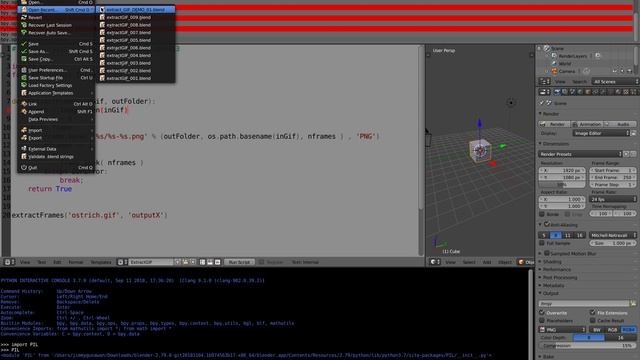Toggle the Full Sample checkbox

coord(542,243)
